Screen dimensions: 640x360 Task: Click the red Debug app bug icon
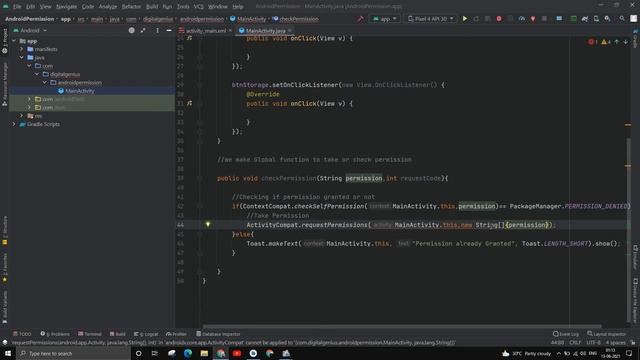click(x=499, y=19)
